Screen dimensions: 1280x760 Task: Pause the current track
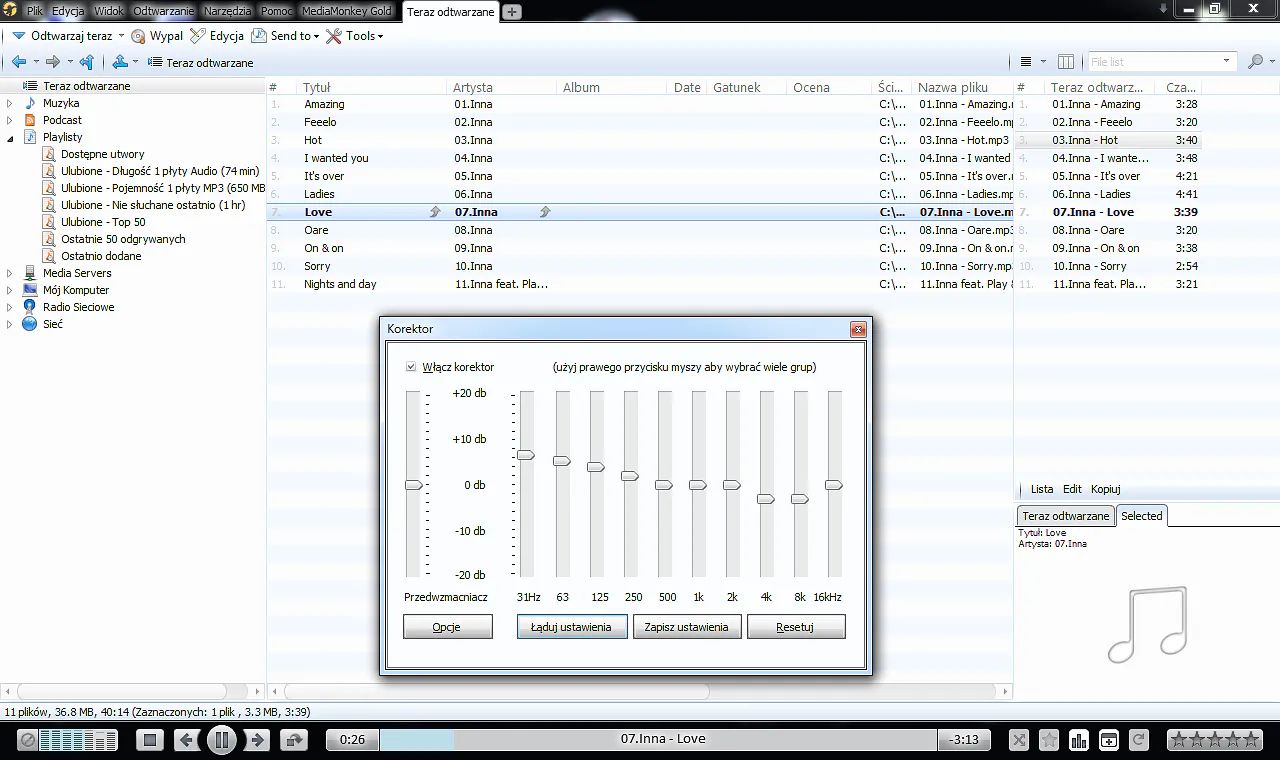coord(221,740)
